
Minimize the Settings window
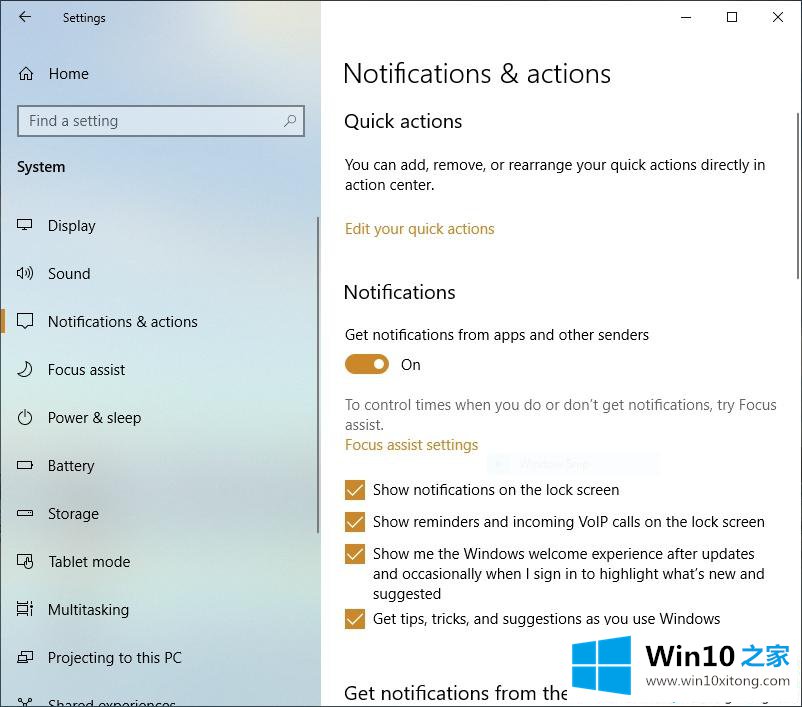click(x=686, y=17)
